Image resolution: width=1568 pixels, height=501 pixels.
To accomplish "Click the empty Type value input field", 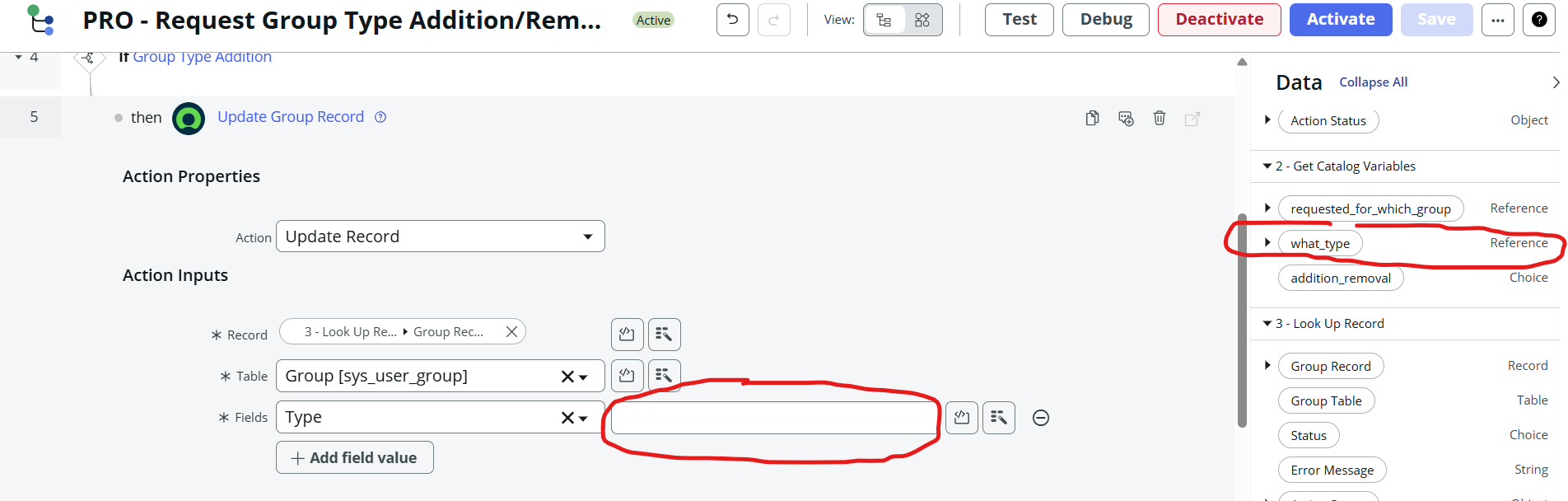I will 773,418.
